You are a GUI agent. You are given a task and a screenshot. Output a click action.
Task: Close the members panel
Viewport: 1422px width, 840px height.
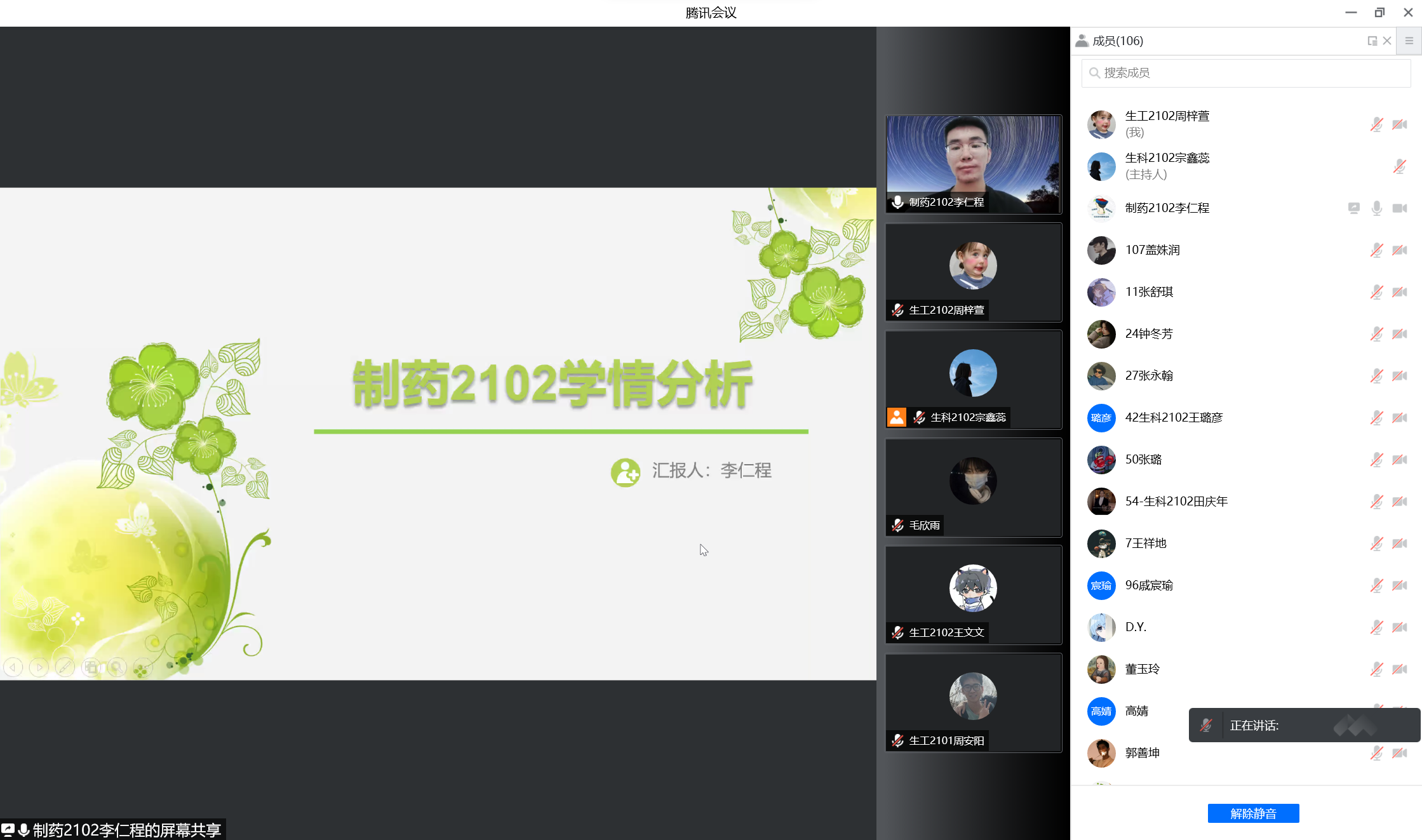[x=1387, y=41]
